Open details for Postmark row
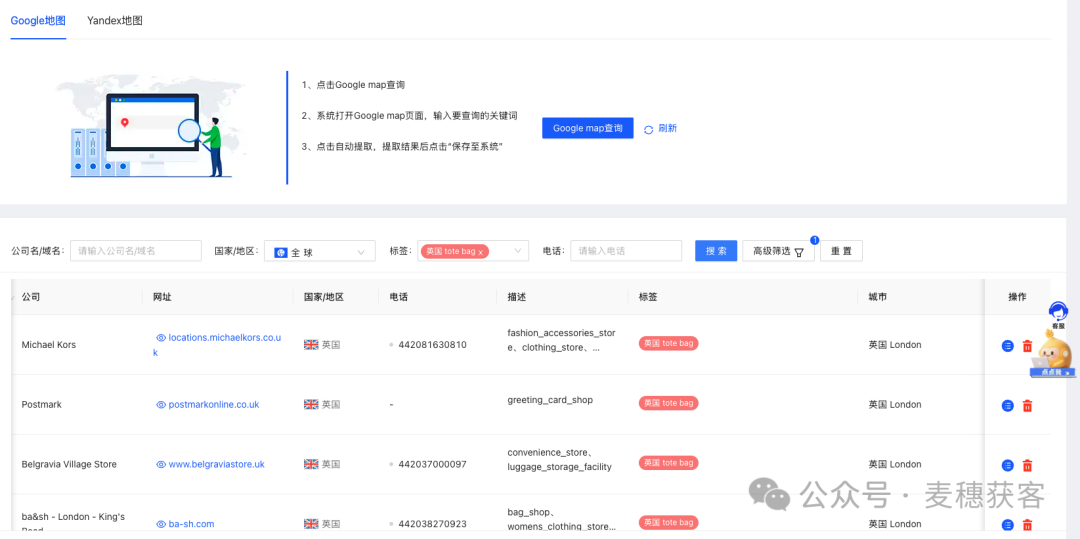The image size is (1080, 539). click(1007, 406)
